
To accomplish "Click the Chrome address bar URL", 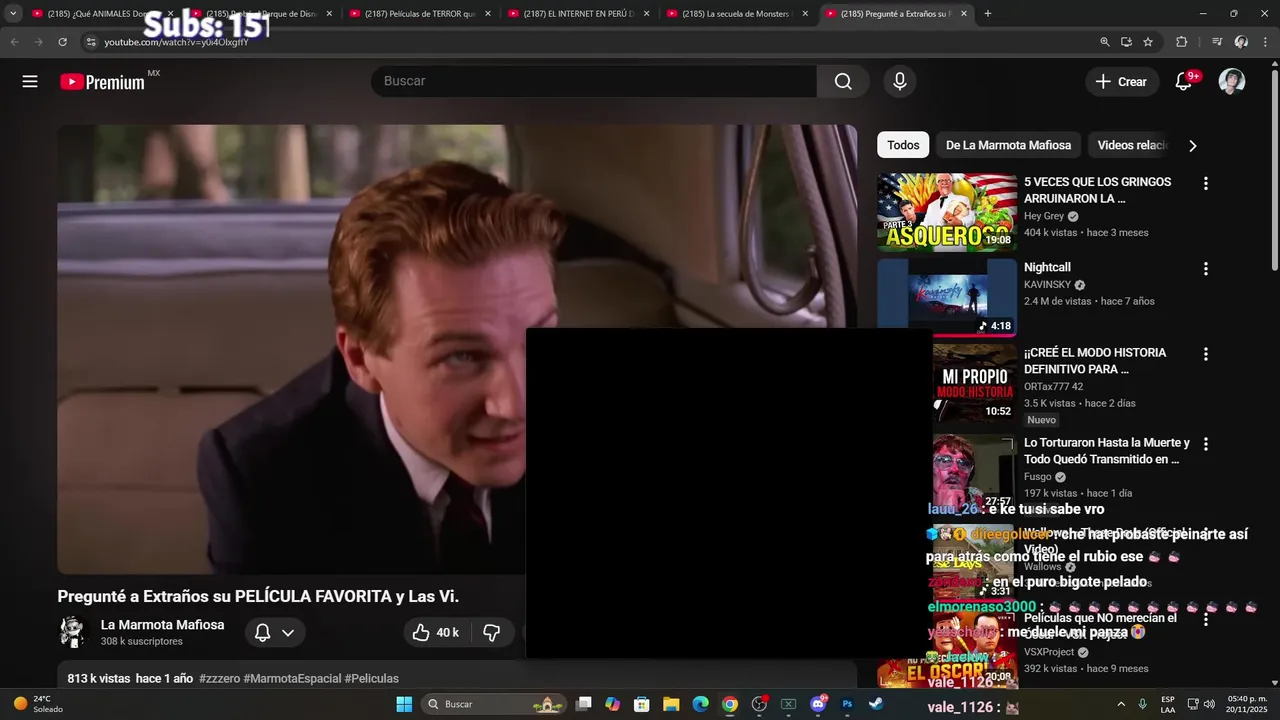I will (176, 42).
